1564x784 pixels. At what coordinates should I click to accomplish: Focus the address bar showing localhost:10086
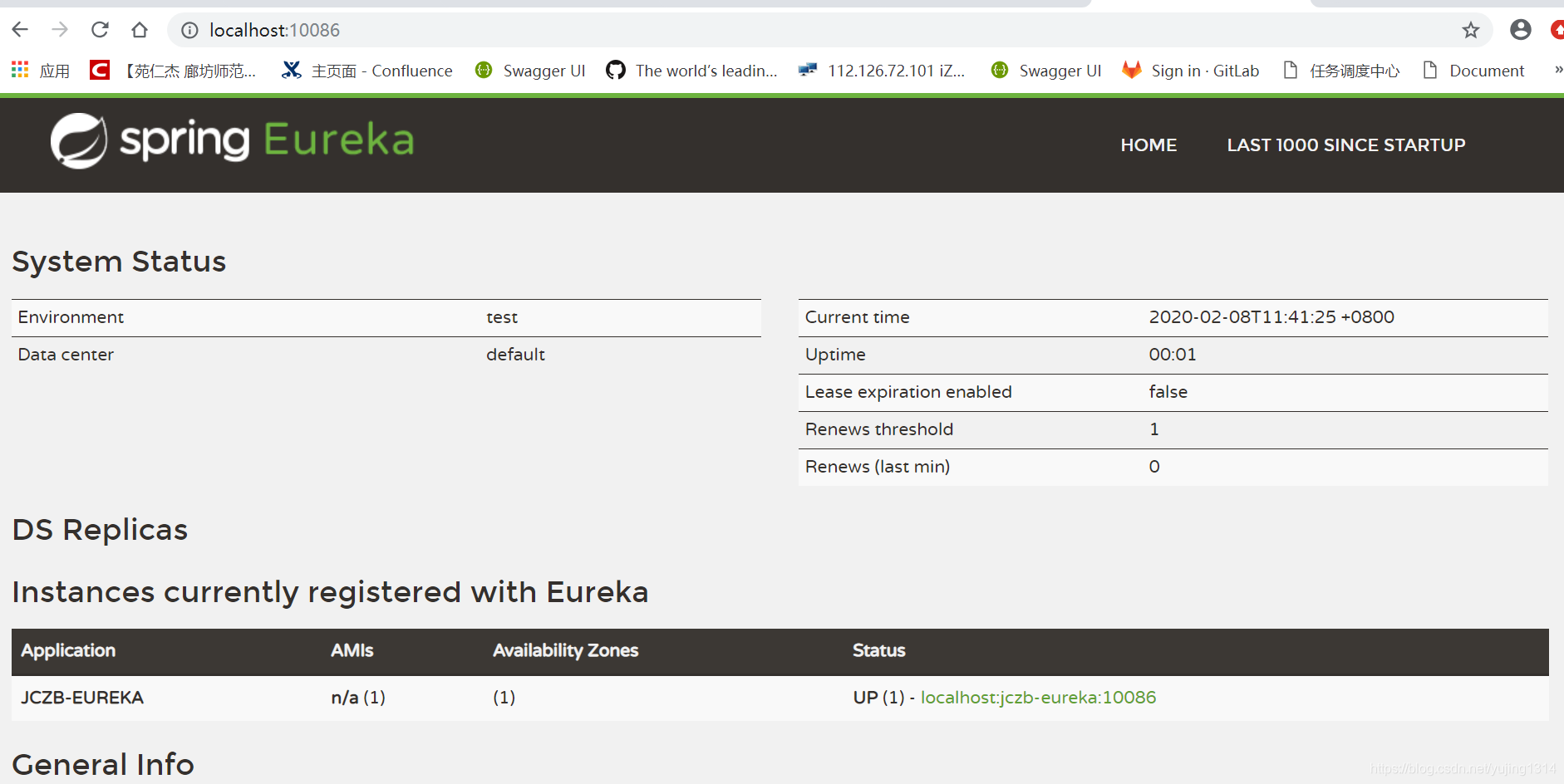831,30
